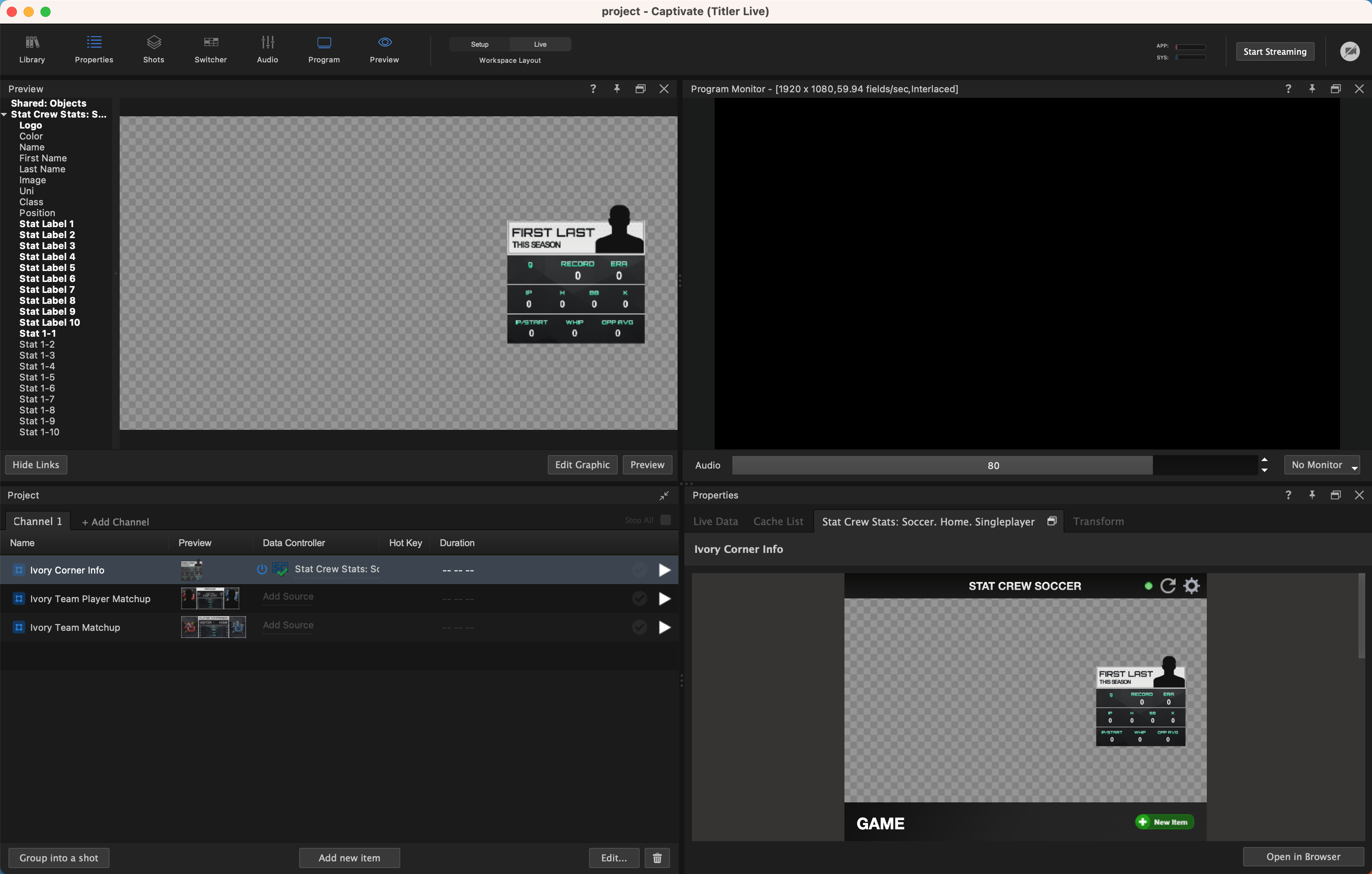Pin the Preview panel
1372x874 pixels.
(x=616, y=89)
